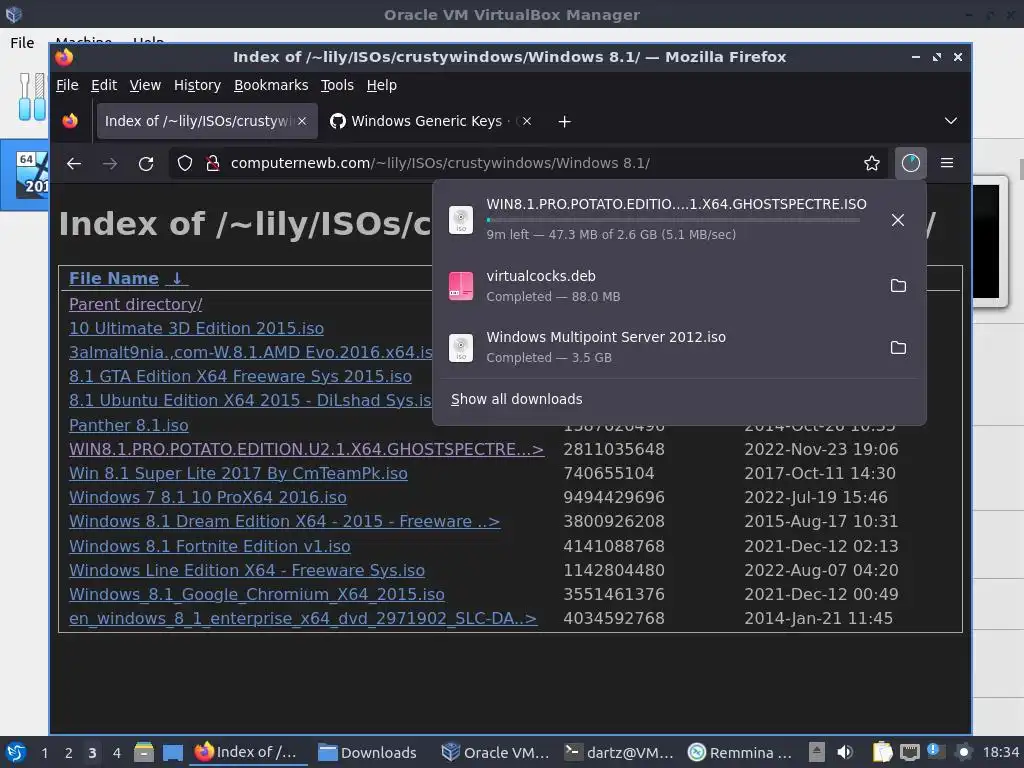
Task: Click WIN8.1.PRO.POTATO.EDITION GHOSTSPECTRE link
Action: click(x=306, y=449)
